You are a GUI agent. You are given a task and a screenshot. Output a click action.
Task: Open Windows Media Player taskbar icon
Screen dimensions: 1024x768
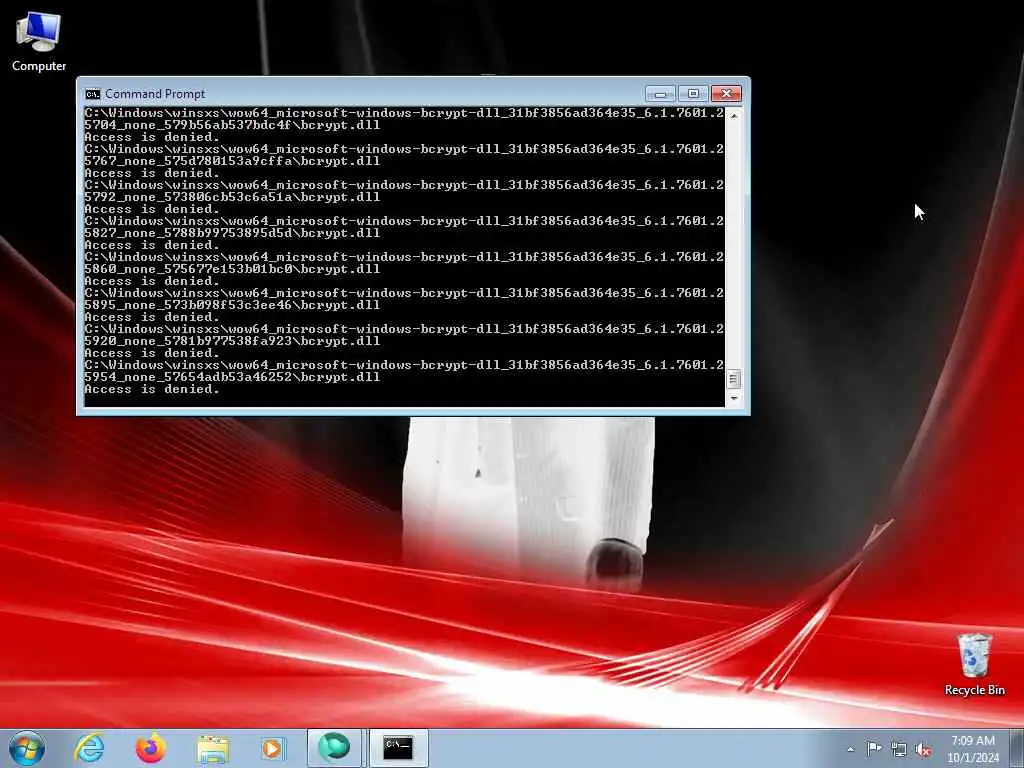pyautogui.click(x=272, y=748)
